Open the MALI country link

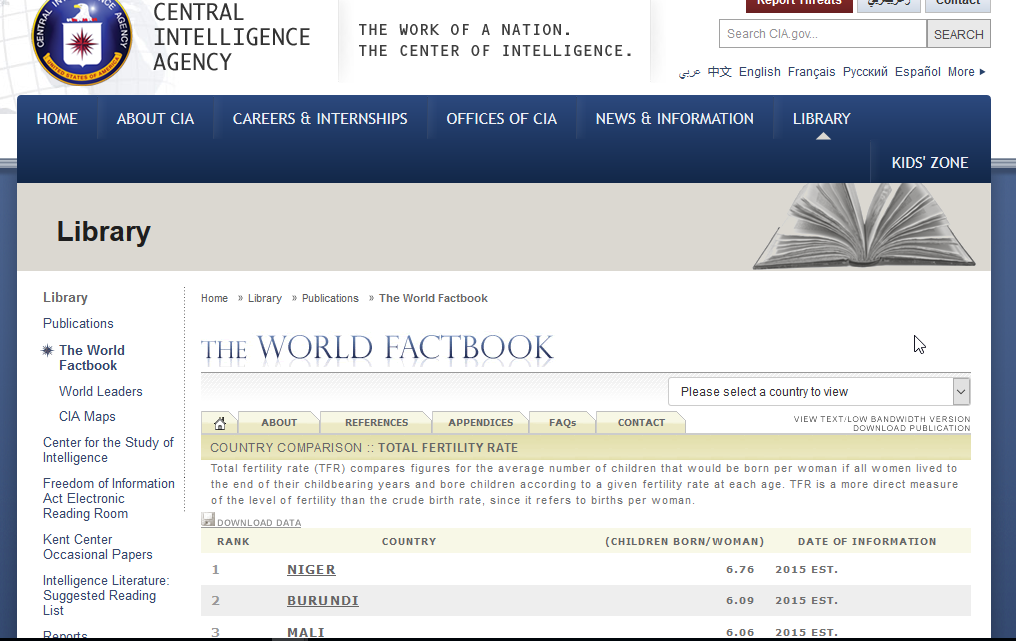(x=306, y=632)
